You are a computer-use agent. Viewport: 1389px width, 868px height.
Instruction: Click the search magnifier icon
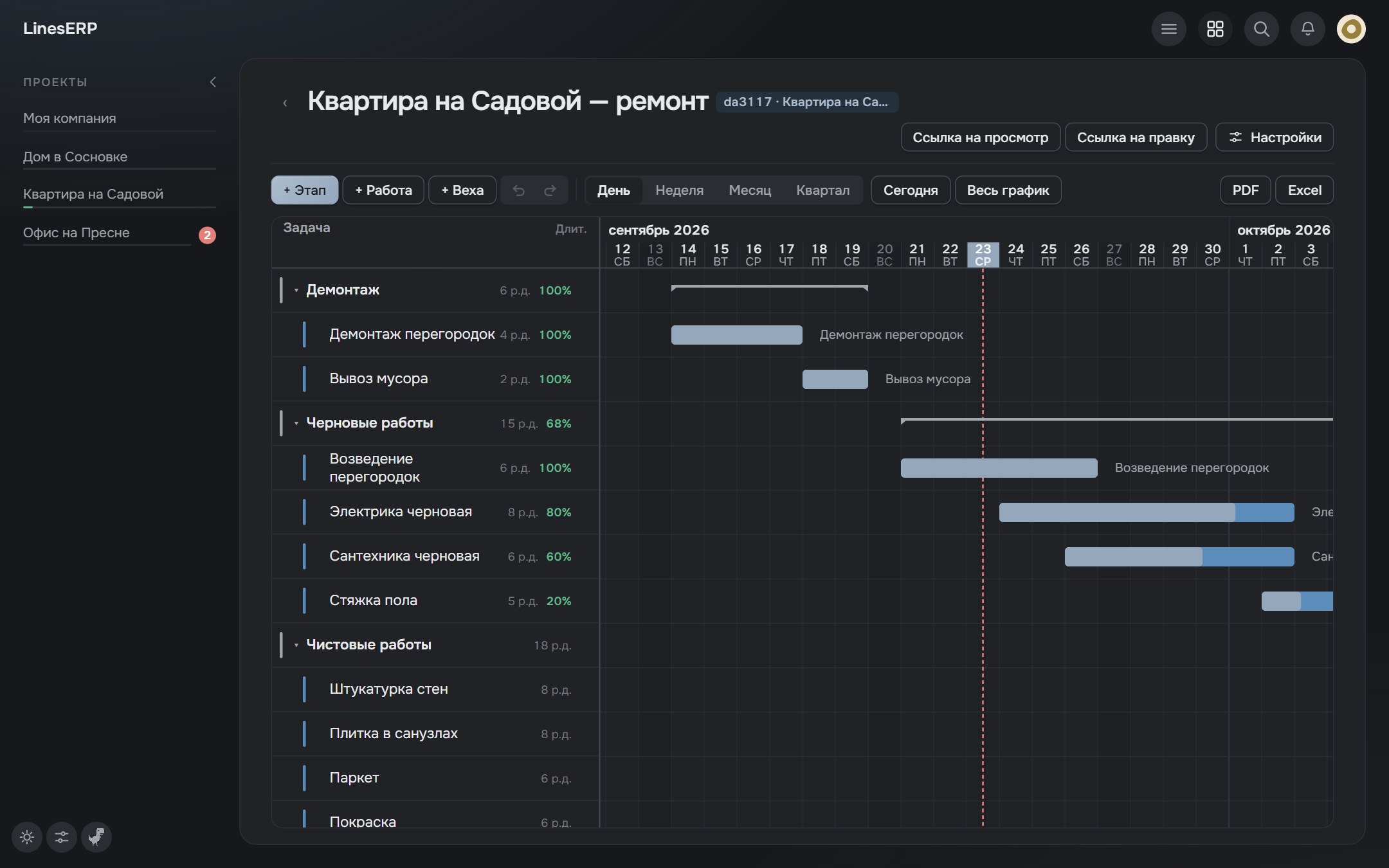pyautogui.click(x=1261, y=29)
